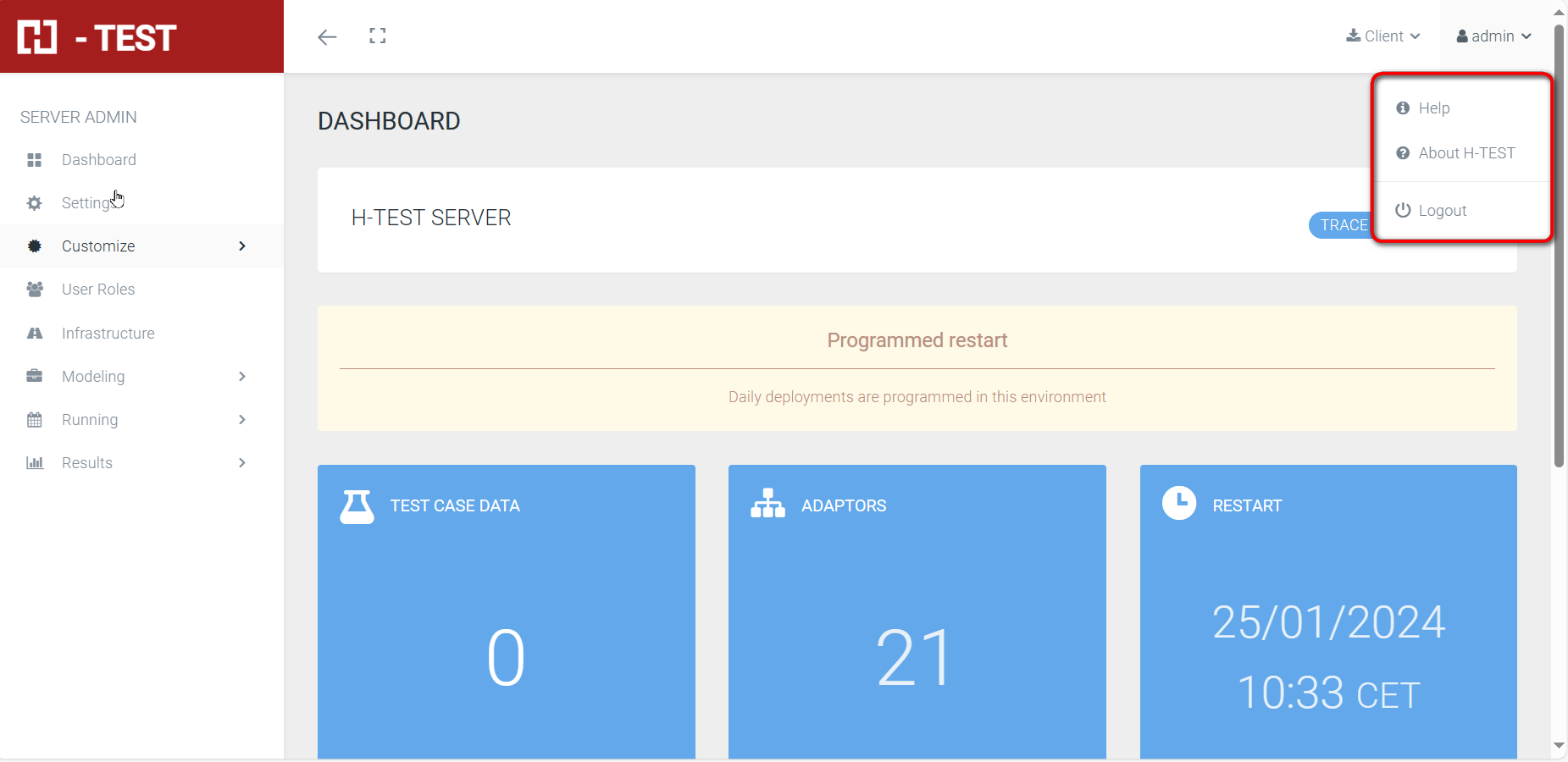This screenshot has height=762, width=1568.
Task: Open Dashboard in the sidebar
Action: click(x=98, y=160)
